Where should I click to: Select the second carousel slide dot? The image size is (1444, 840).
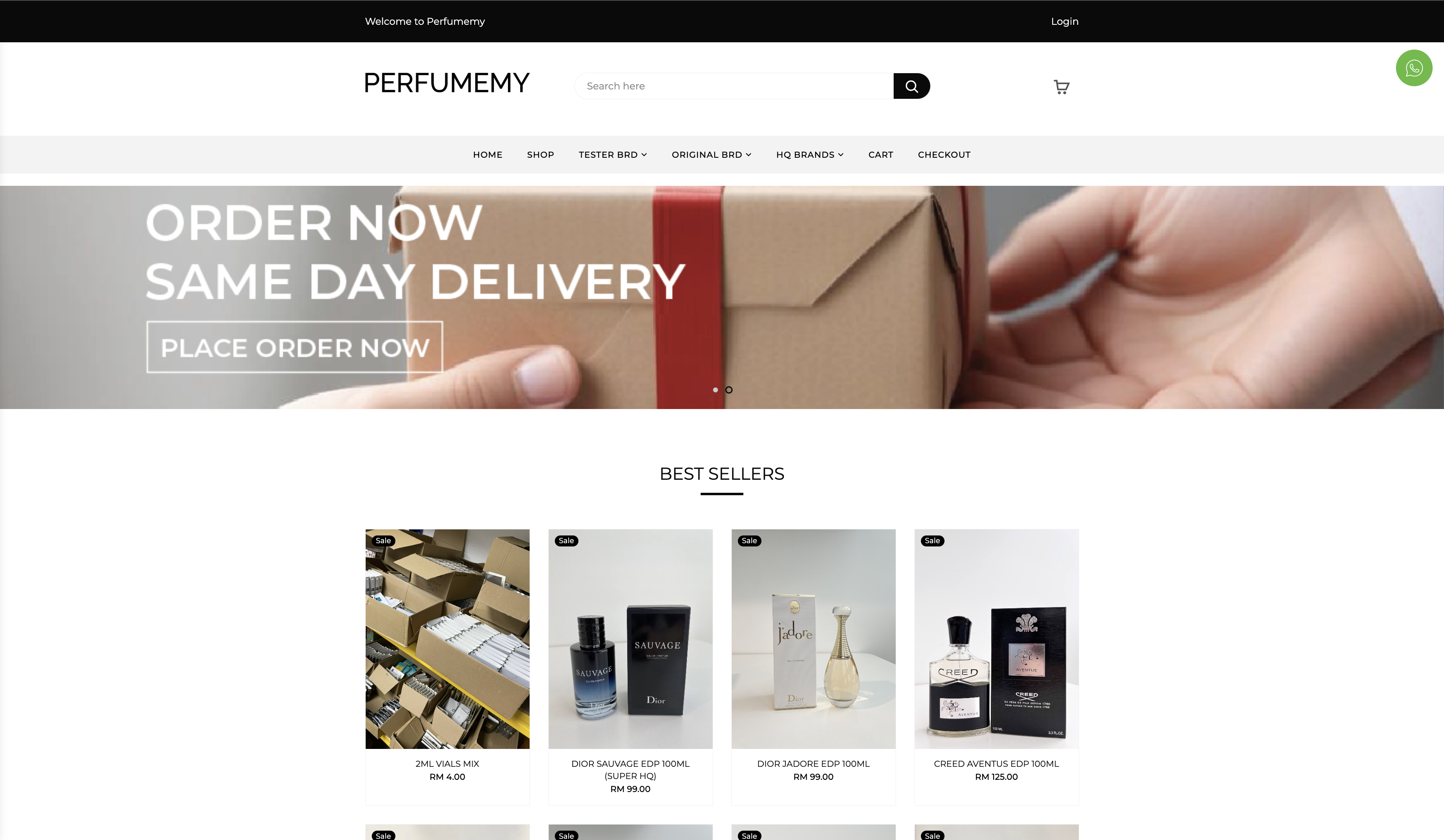[729, 390]
